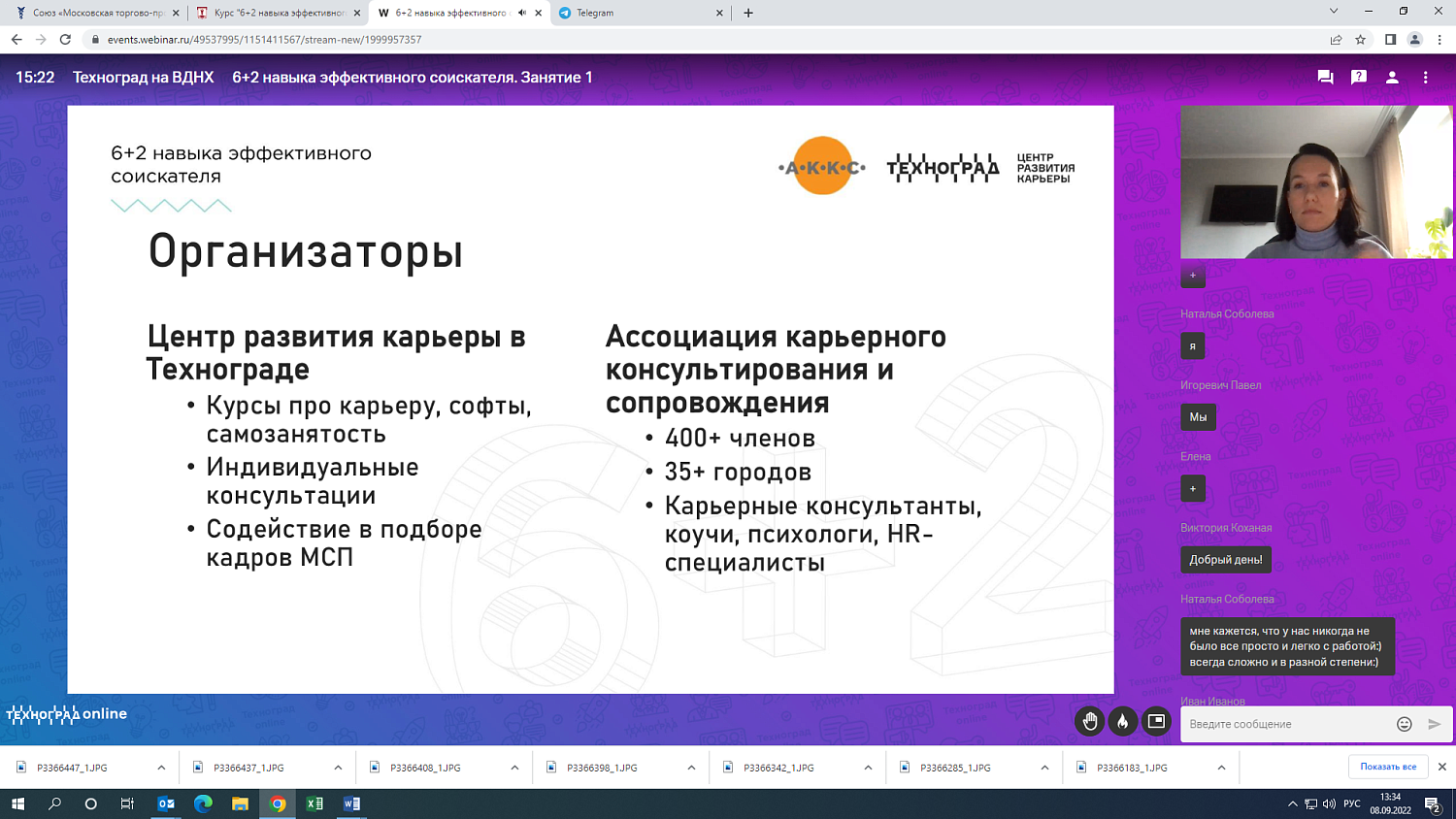
Task: Open Word from the taskbar
Action: 351,803
